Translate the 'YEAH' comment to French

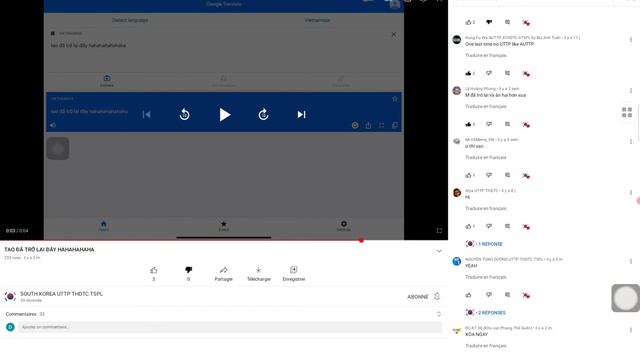[x=486, y=277]
